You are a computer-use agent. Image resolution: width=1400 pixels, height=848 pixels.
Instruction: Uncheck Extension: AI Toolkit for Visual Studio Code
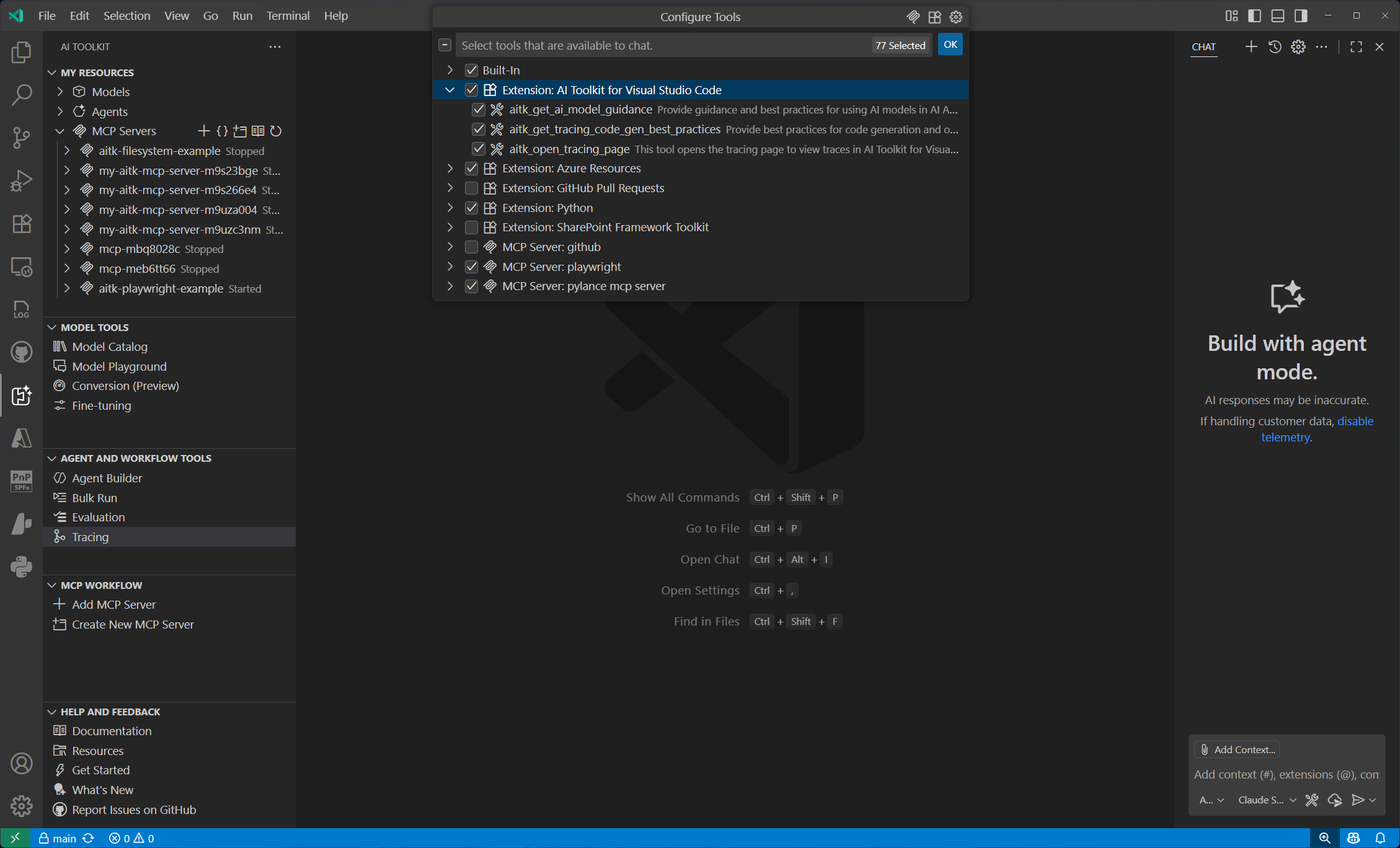point(471,90)
